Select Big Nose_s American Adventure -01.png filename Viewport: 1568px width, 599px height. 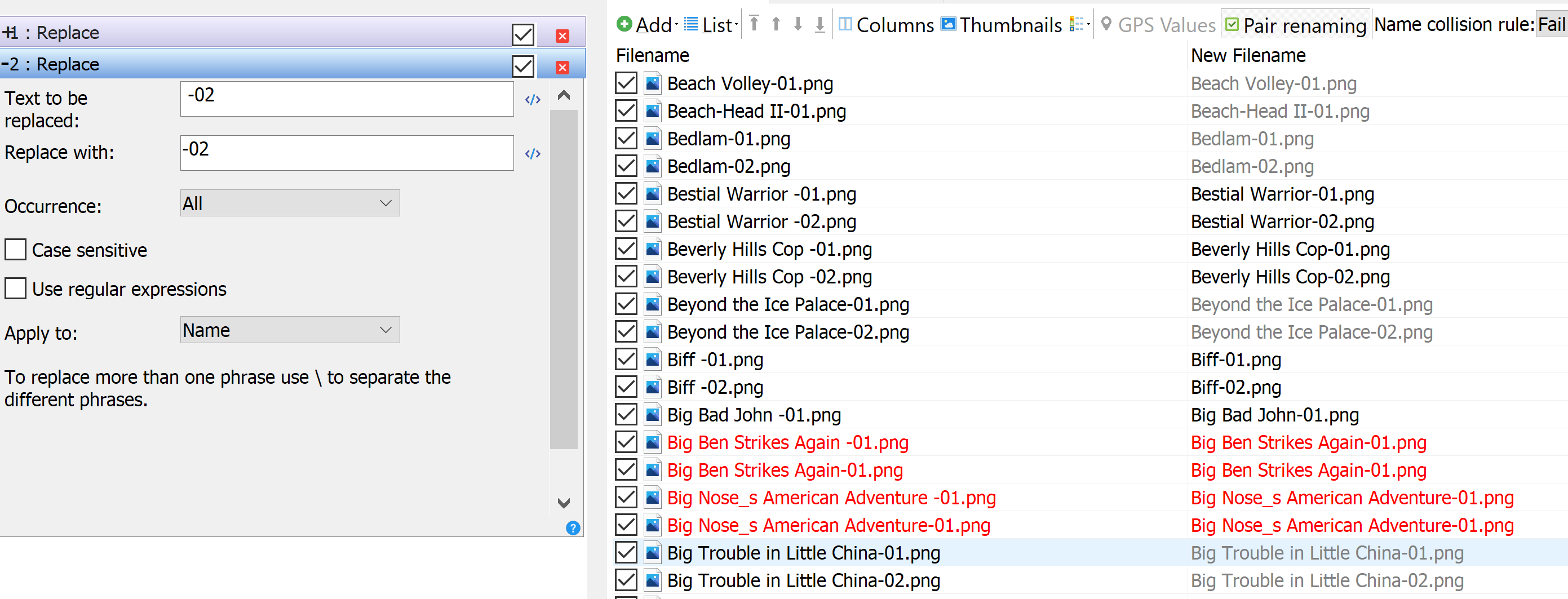coord(831,498)
